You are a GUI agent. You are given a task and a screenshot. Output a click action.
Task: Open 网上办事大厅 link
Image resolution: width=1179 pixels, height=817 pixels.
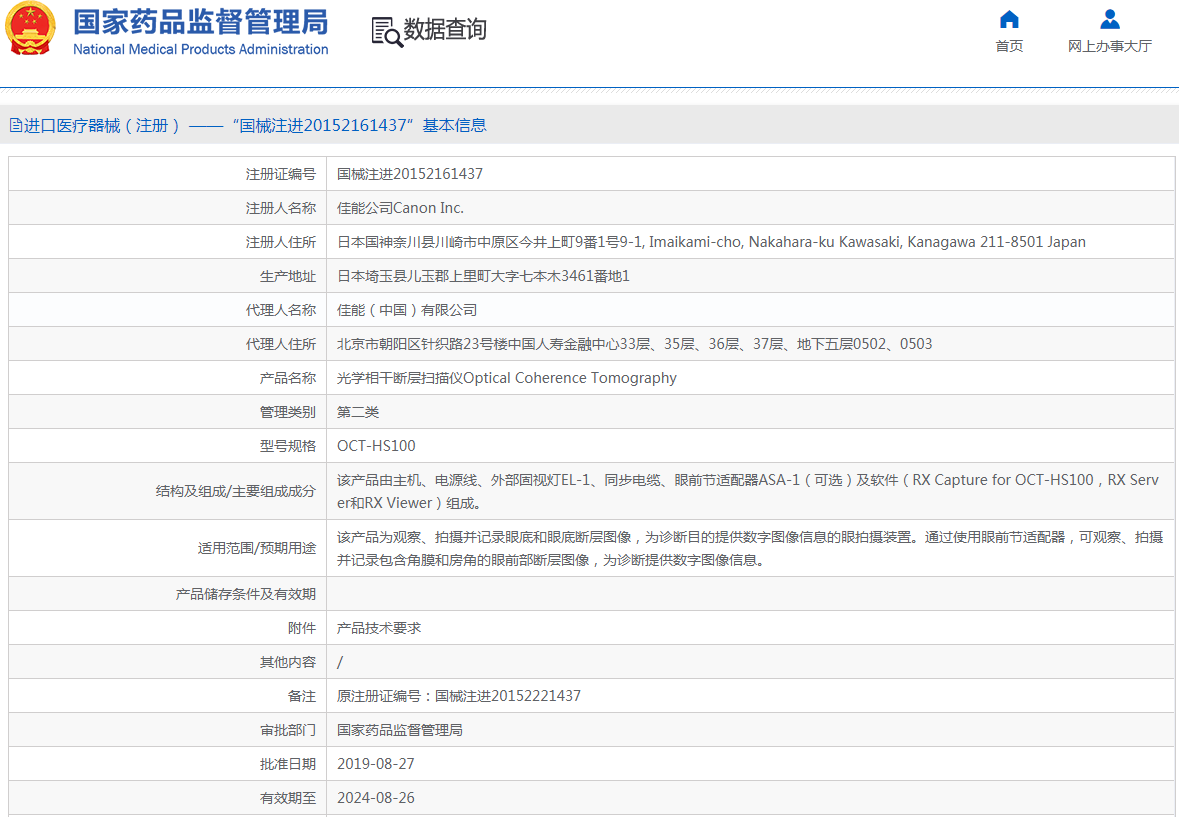click(x=1110, y=46)
